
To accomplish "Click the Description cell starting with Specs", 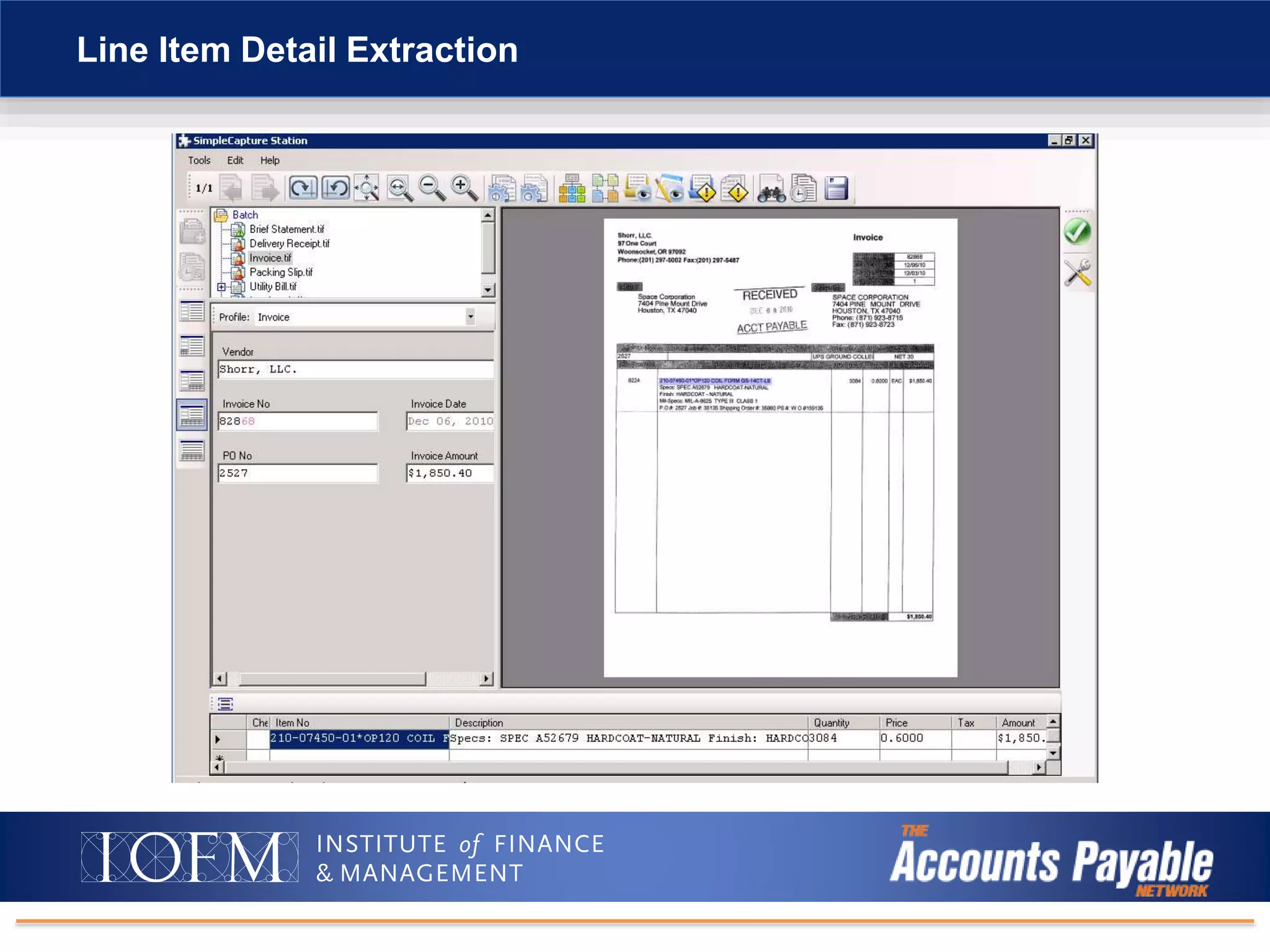I will pos(628,738).
